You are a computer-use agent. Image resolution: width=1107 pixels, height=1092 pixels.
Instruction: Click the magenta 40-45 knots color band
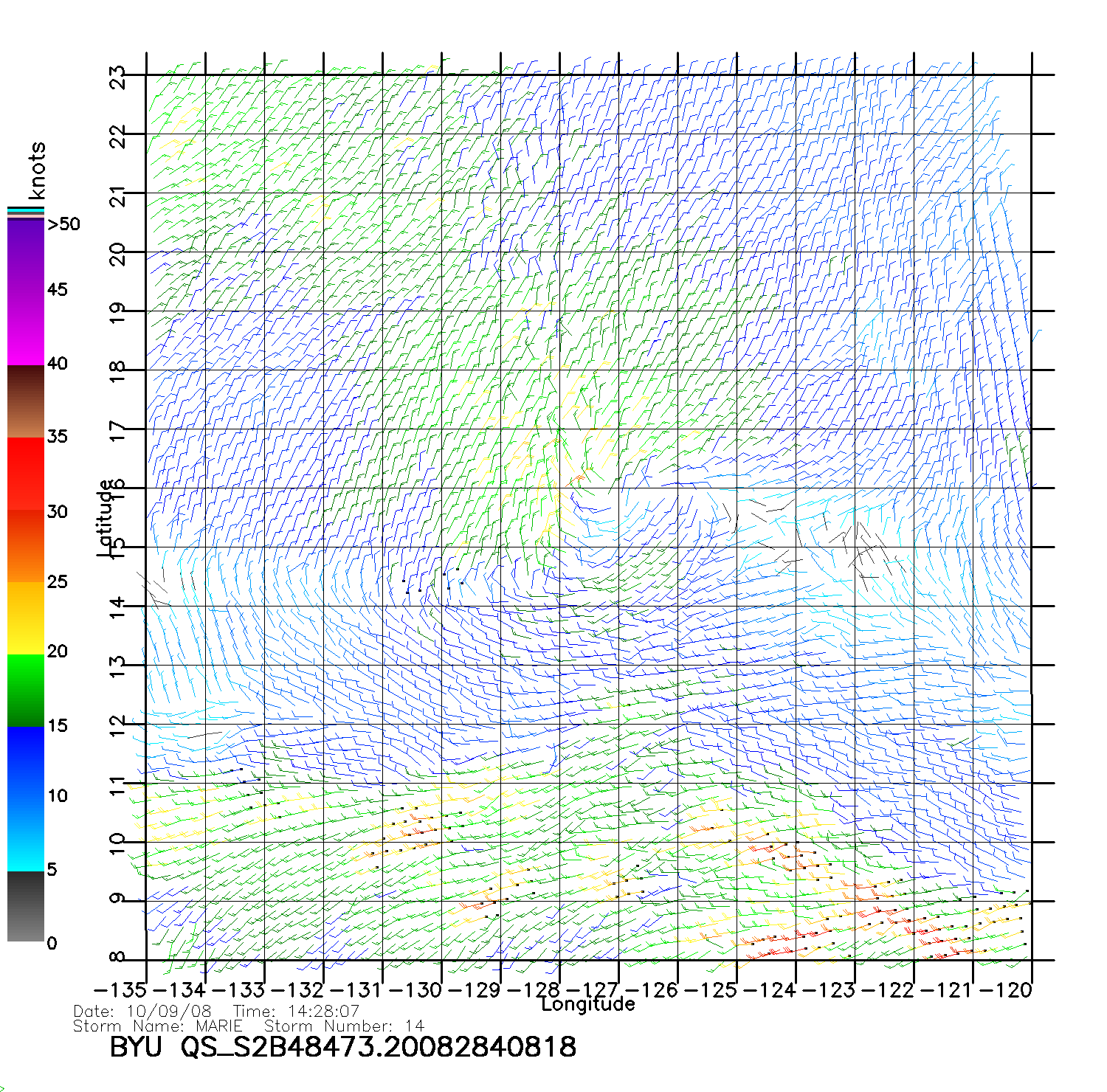(26, 328)
